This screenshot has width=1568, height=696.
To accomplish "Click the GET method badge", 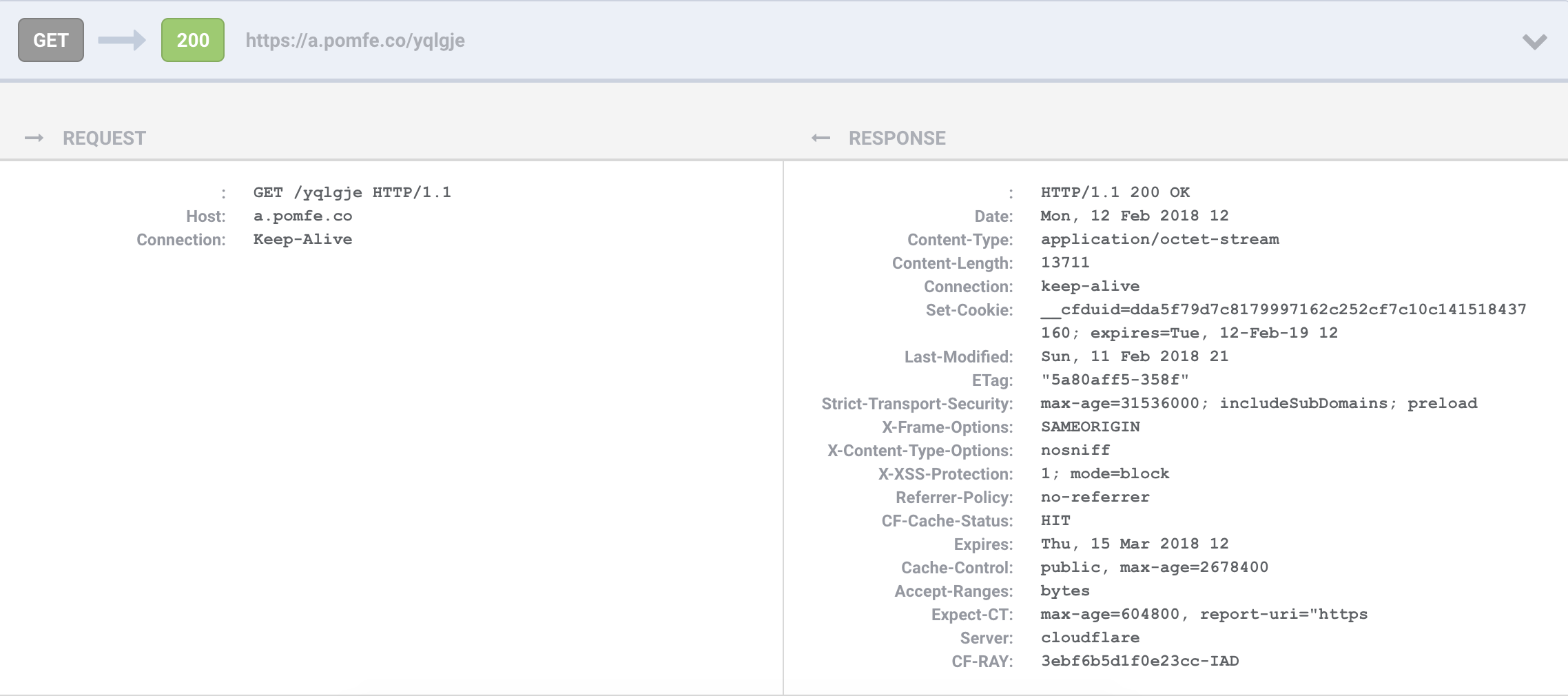I will point(51,40).
